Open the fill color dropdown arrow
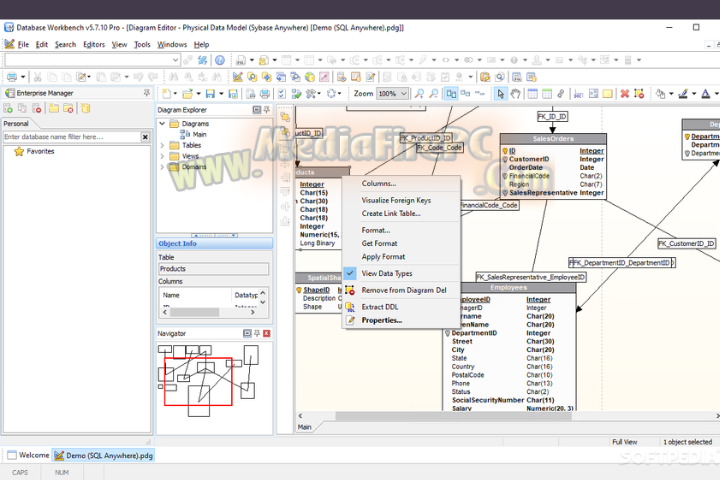 click(x=671, y=94)
